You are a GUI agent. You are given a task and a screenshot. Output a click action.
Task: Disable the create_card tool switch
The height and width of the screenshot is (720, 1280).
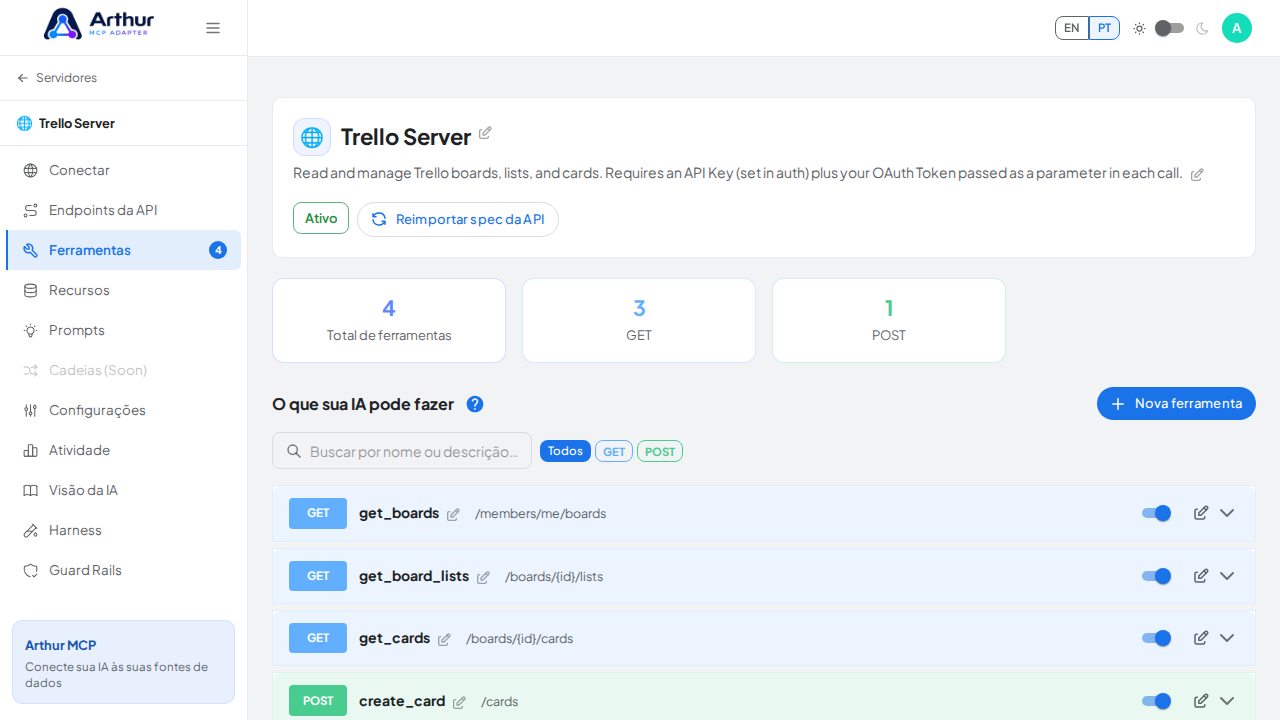[1157, 701]
